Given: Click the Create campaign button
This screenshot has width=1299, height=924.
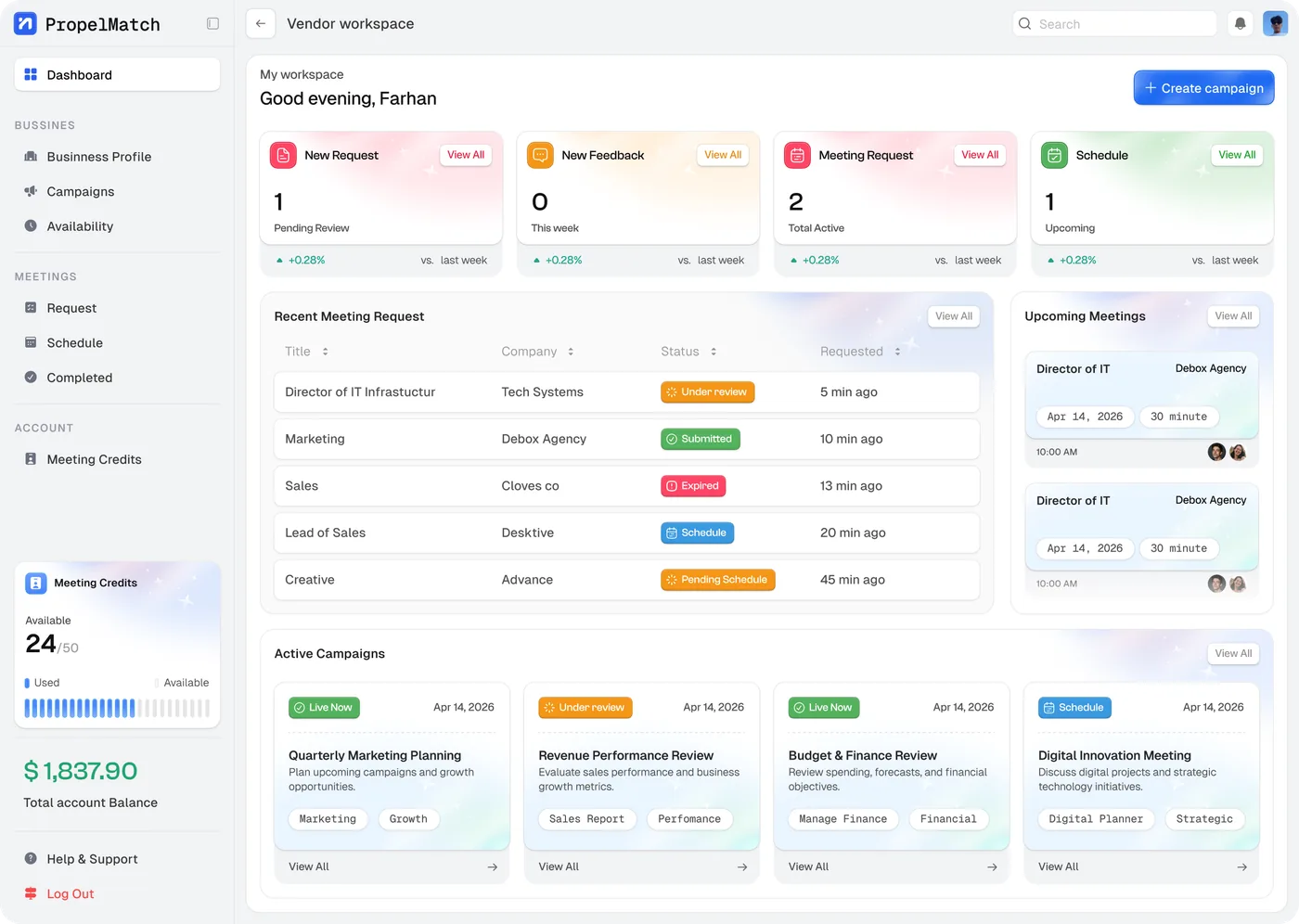Looking at the screenshot, I should (x=1203, y=88).
